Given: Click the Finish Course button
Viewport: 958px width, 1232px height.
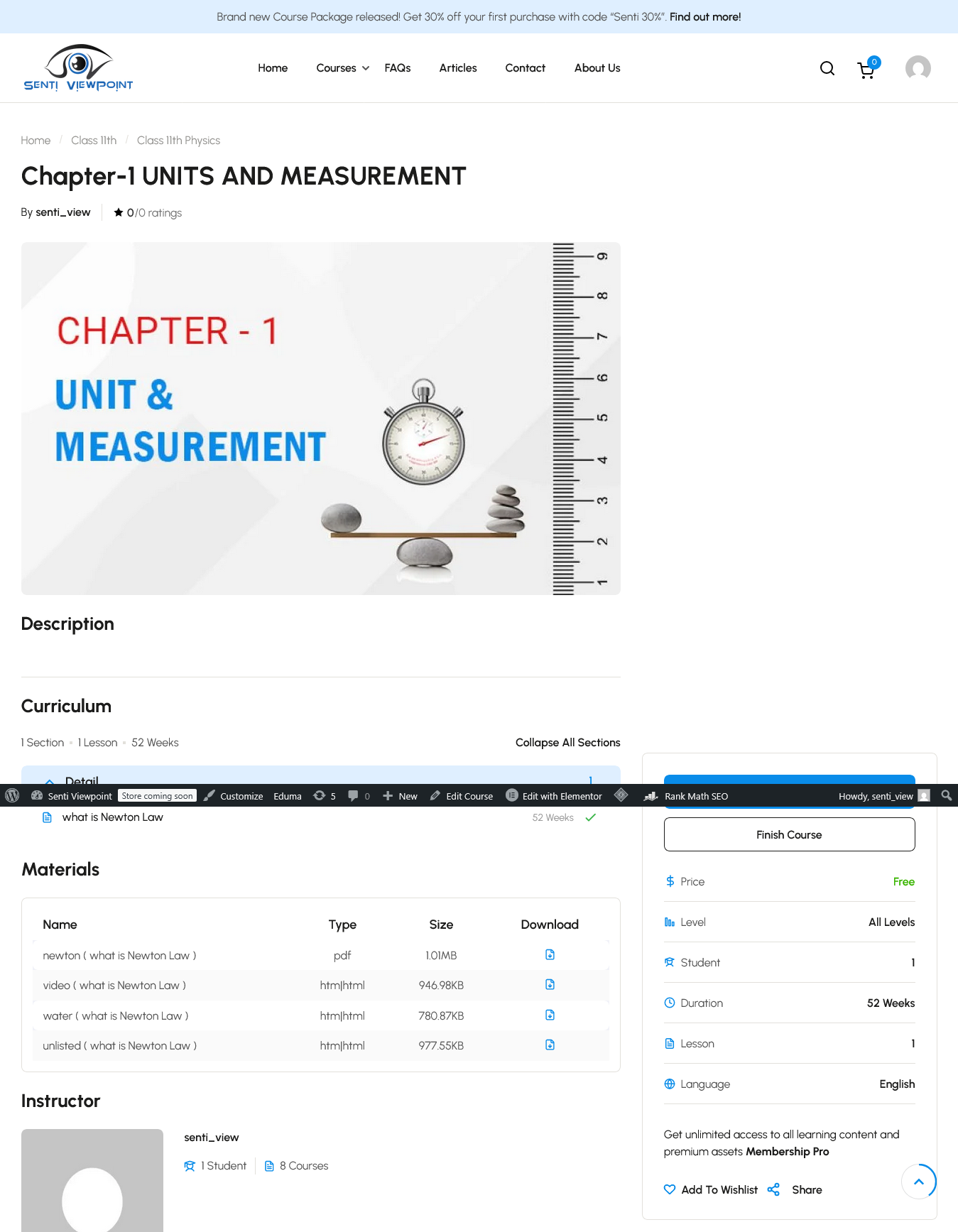Looking at the screenshot, I should [x=790, y=834].
